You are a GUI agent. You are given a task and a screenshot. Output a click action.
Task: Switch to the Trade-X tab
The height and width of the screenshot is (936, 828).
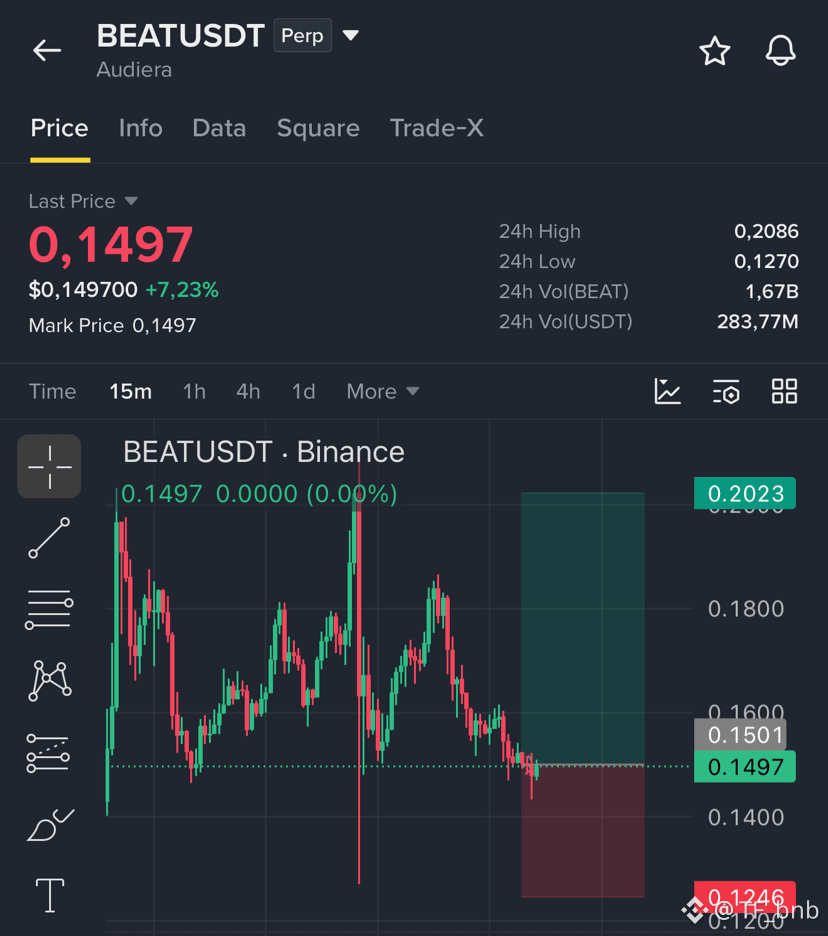[x=436, y=128]
